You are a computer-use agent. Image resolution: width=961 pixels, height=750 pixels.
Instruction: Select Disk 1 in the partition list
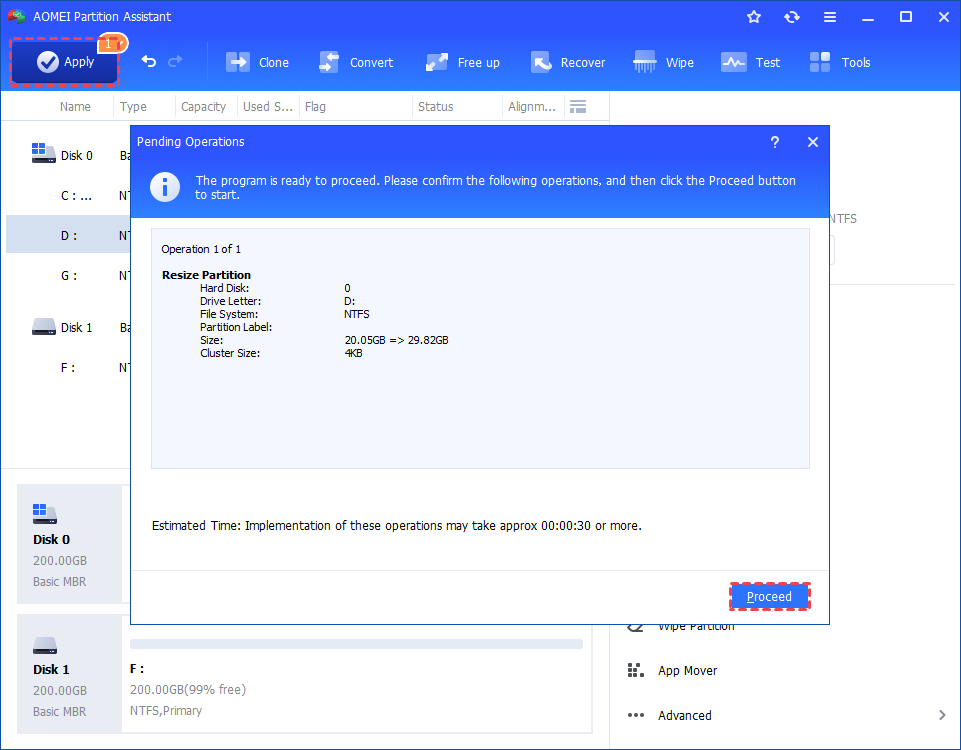click(69, 328)
